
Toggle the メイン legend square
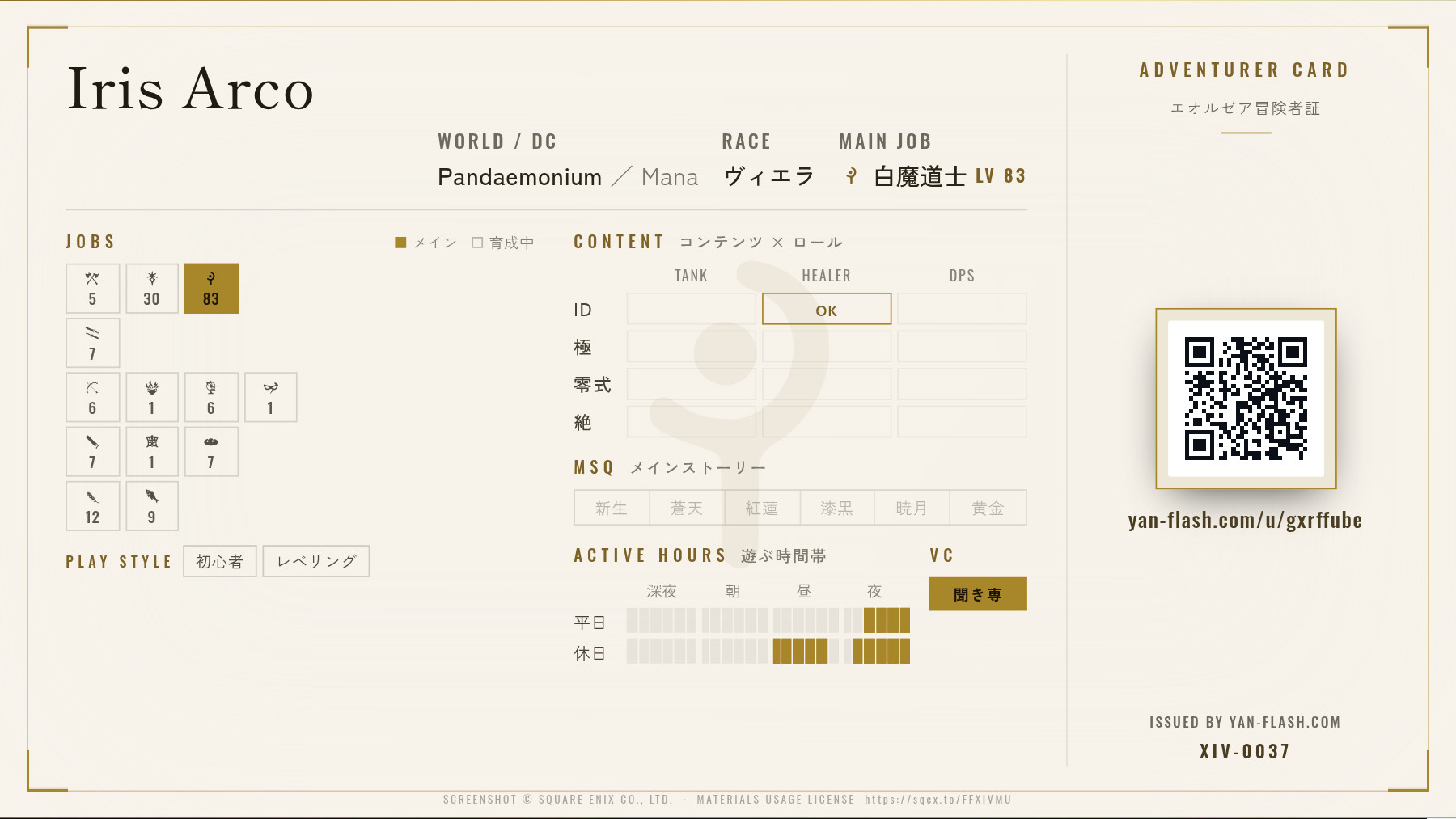[400, 243]
